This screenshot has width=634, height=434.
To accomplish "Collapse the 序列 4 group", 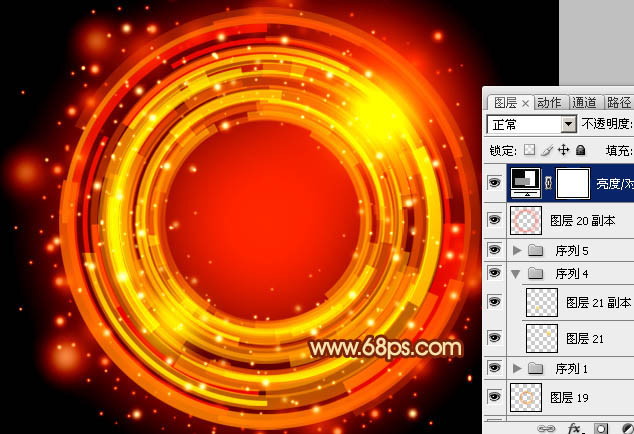I will [x=517, y=273].
